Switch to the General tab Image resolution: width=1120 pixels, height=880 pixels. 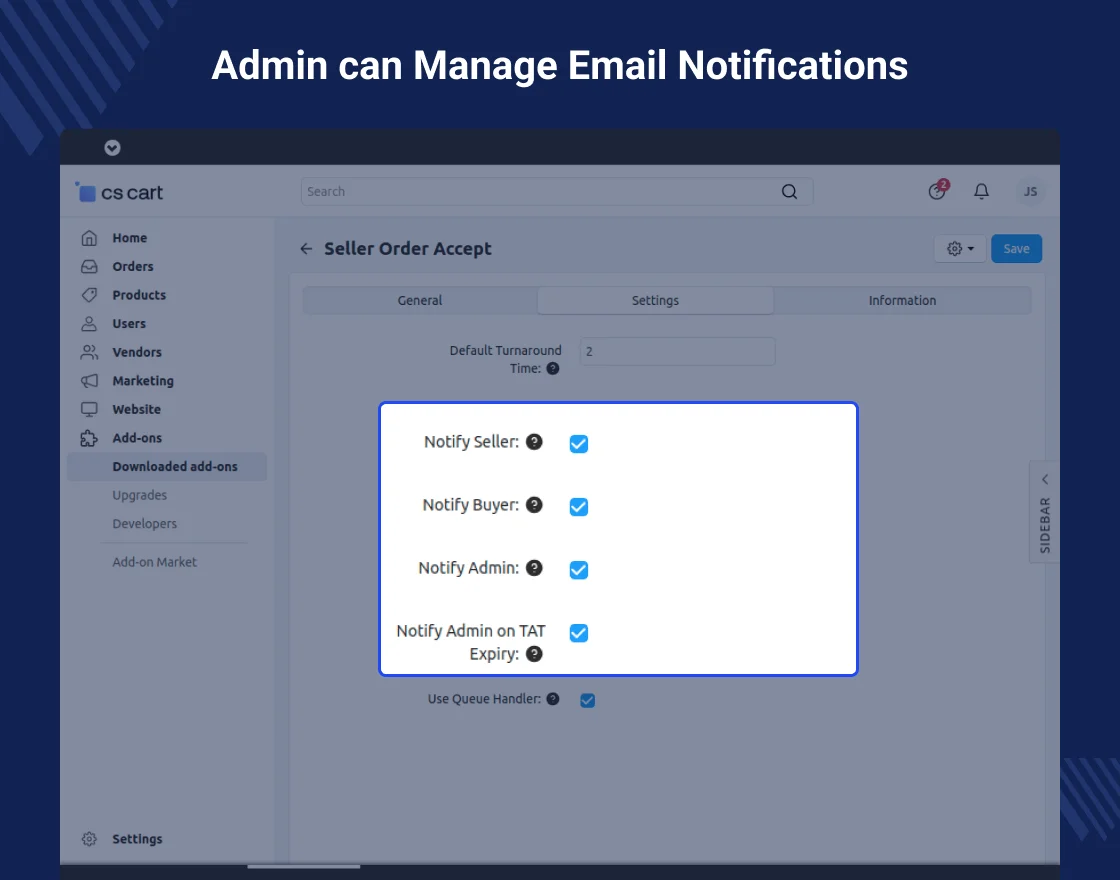click(420, 301)
